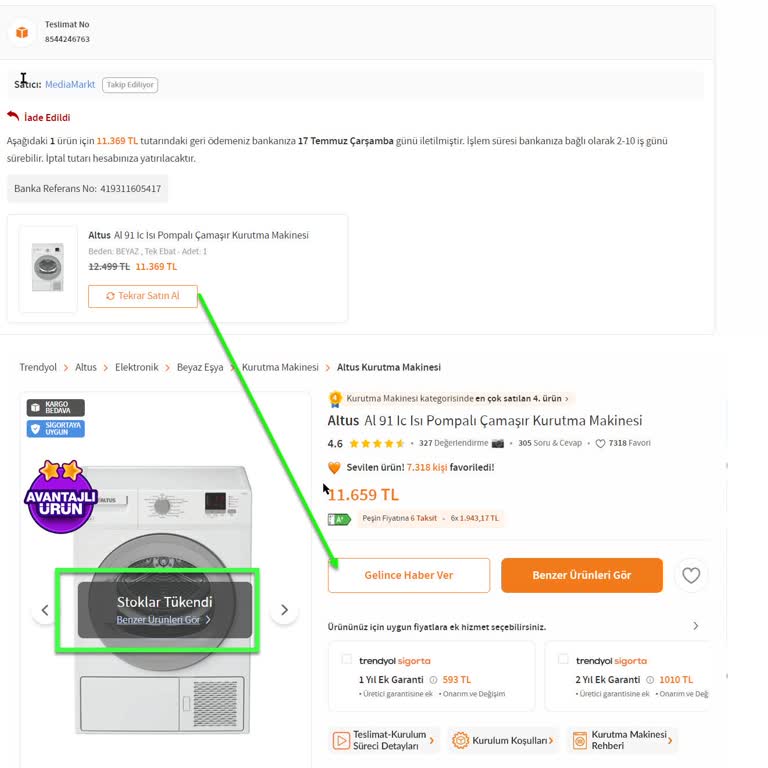The width and height of the screenshot is (768, 768).
Task: Go to Elektronik in the breadcrumb
Action: coord(136,367)
